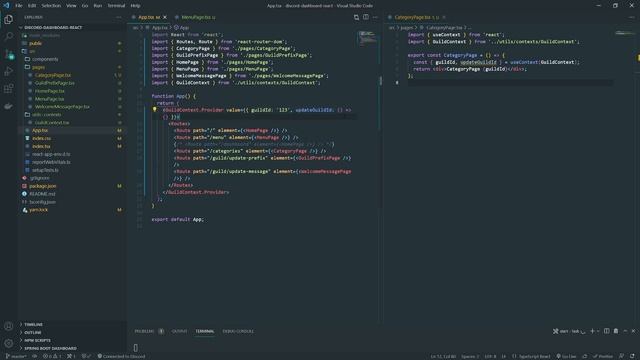The height and width of the screenshot is (360, 640).
Task: Close the terminal panel
Action: click(x=633, y=331)
